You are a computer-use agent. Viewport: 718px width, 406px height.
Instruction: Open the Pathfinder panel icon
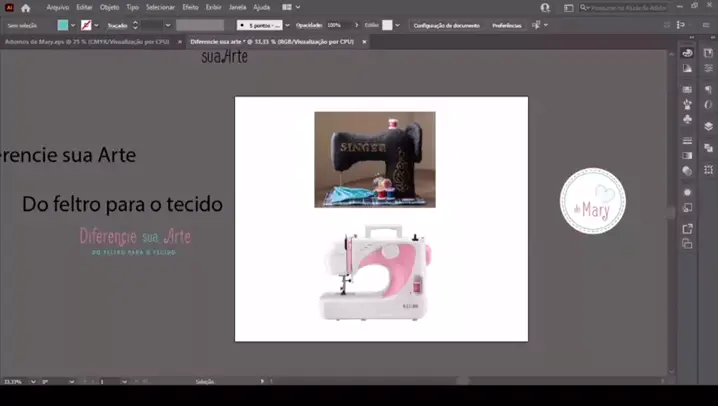point(708,148)
